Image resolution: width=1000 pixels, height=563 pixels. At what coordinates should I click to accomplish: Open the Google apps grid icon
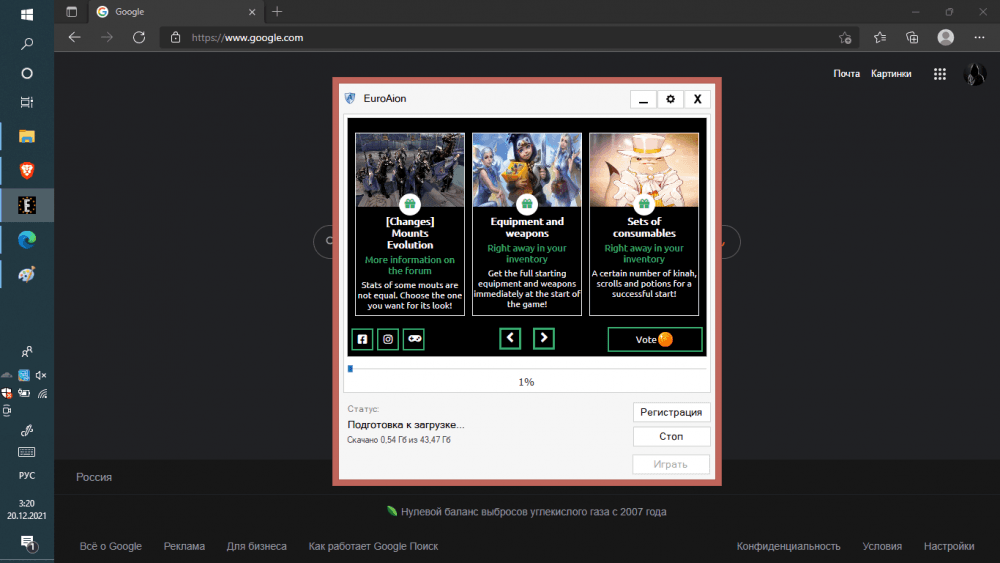(939, 74)
